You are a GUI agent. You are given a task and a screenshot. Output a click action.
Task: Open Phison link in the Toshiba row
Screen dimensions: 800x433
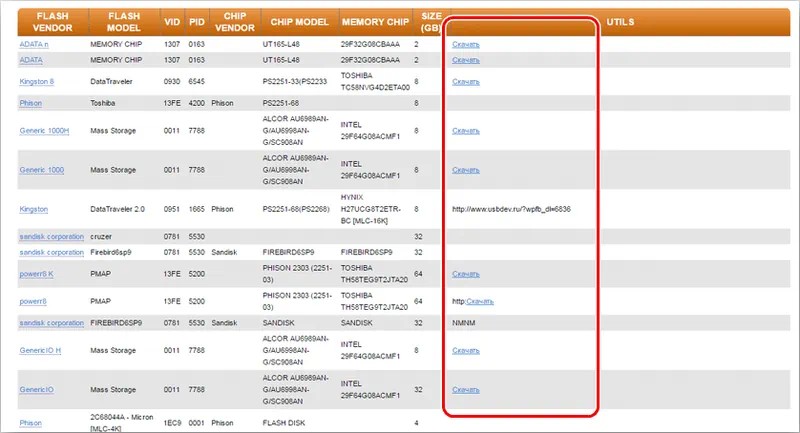(31, 103)
